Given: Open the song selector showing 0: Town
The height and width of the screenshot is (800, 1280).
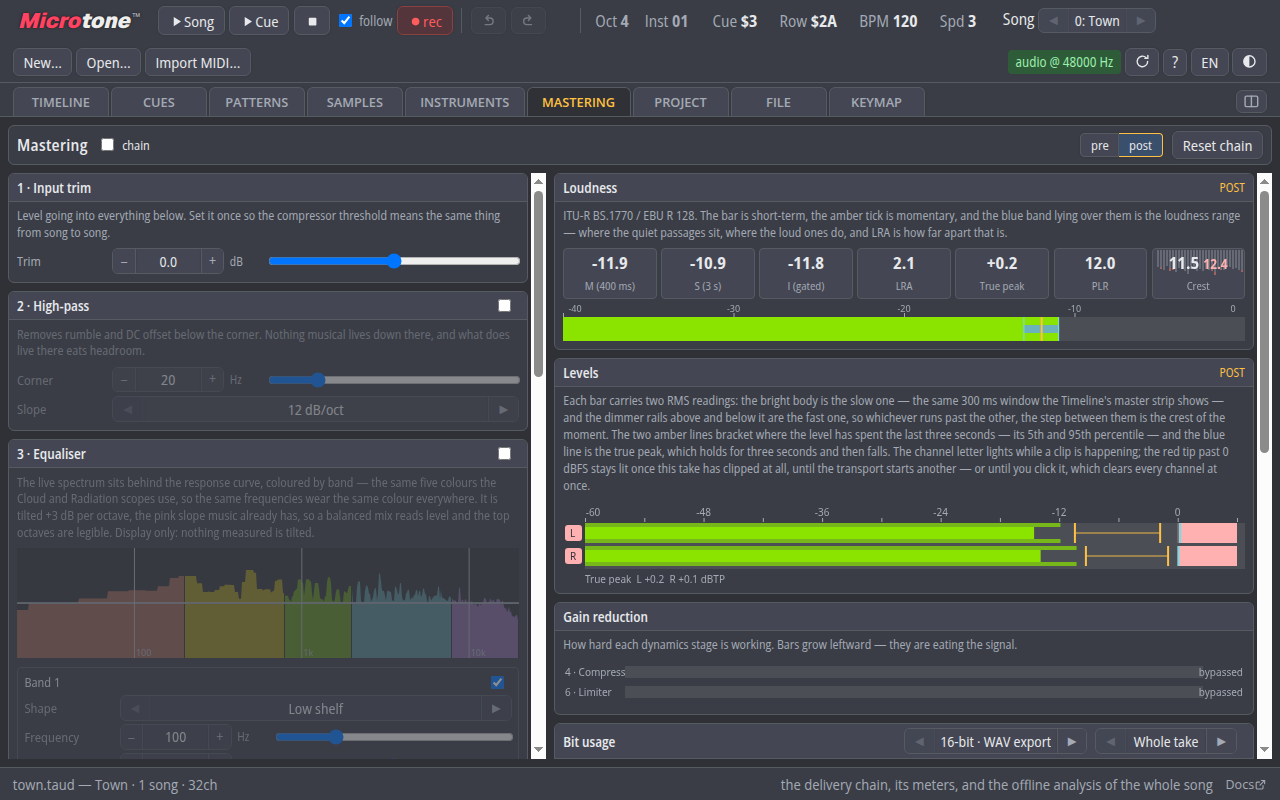Looking at the screenshot, I should [x=1097, y=21].
